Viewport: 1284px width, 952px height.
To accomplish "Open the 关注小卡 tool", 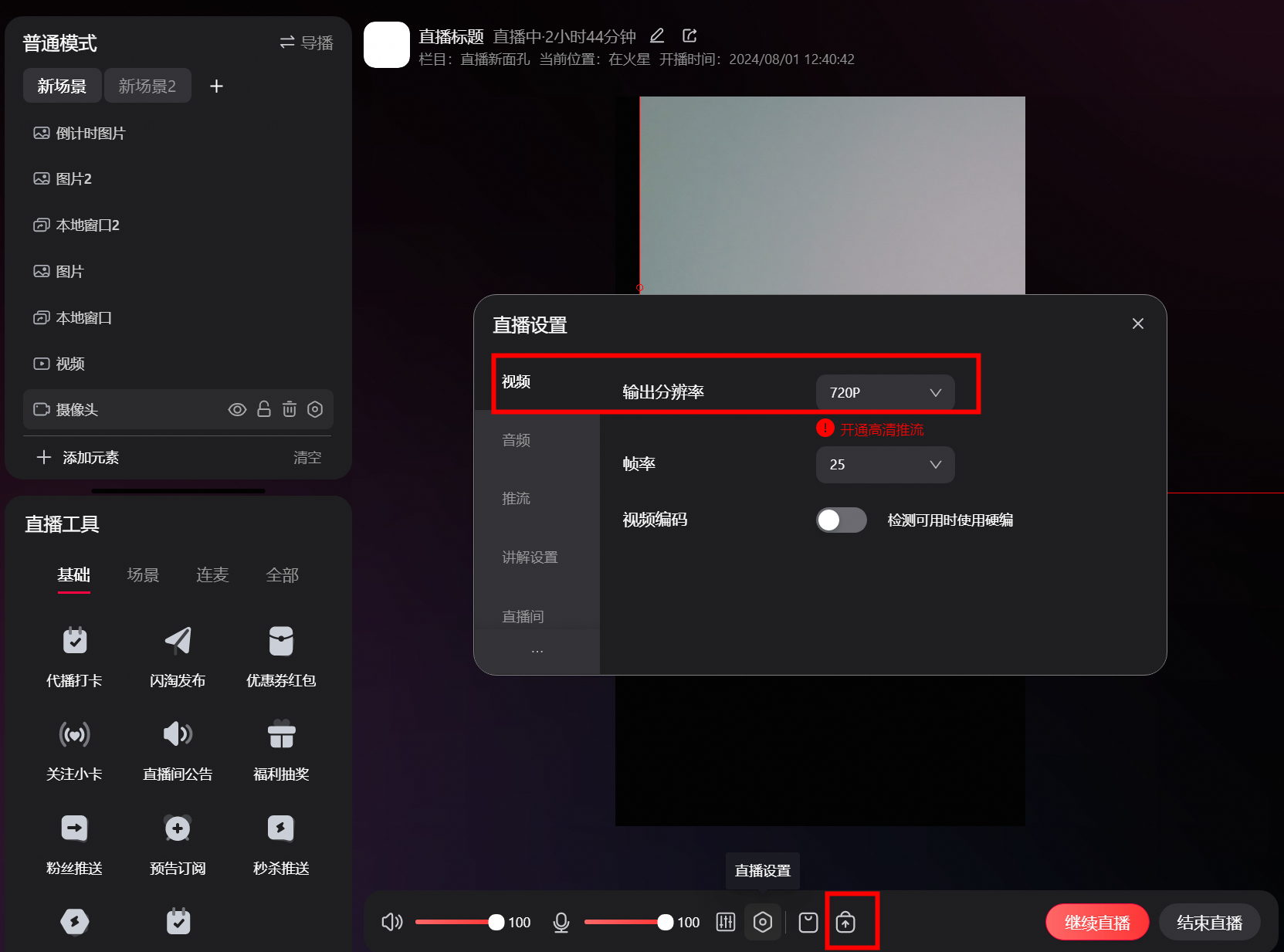I will click(74, 750).
